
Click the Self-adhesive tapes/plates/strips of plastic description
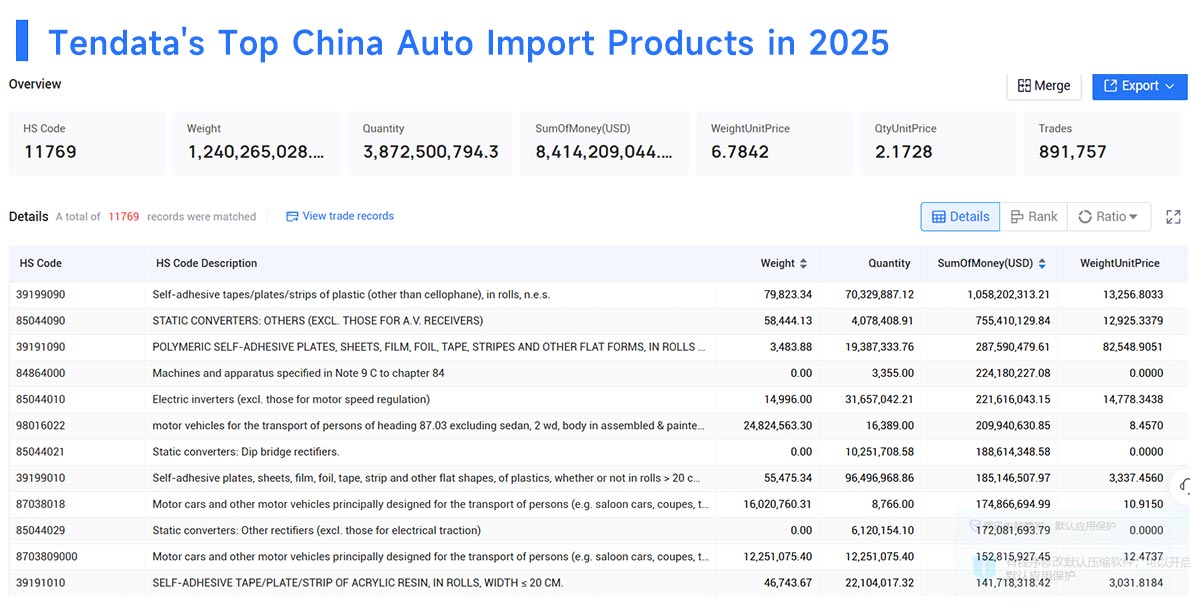(x=351, y=295)
